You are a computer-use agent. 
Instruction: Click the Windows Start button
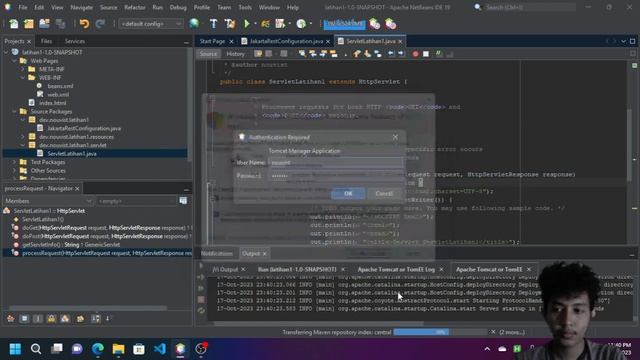[x=15, y=349]
